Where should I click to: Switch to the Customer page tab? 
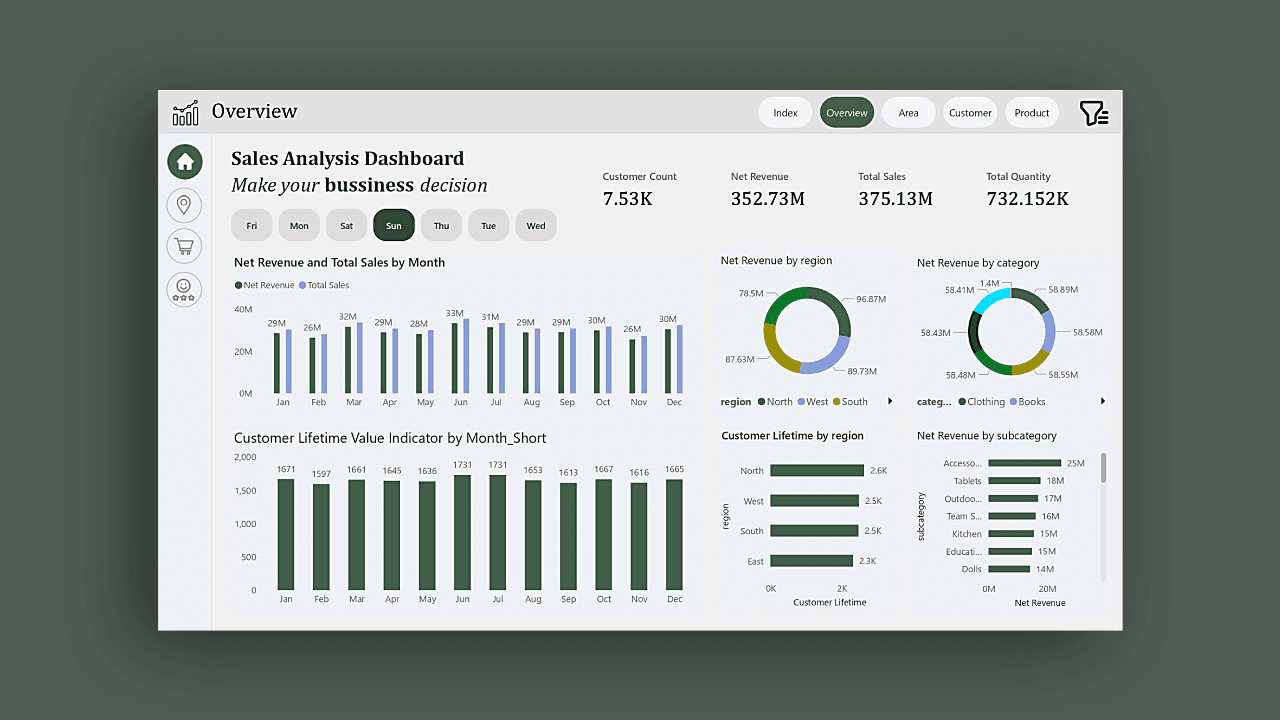(x=970, y=113)
